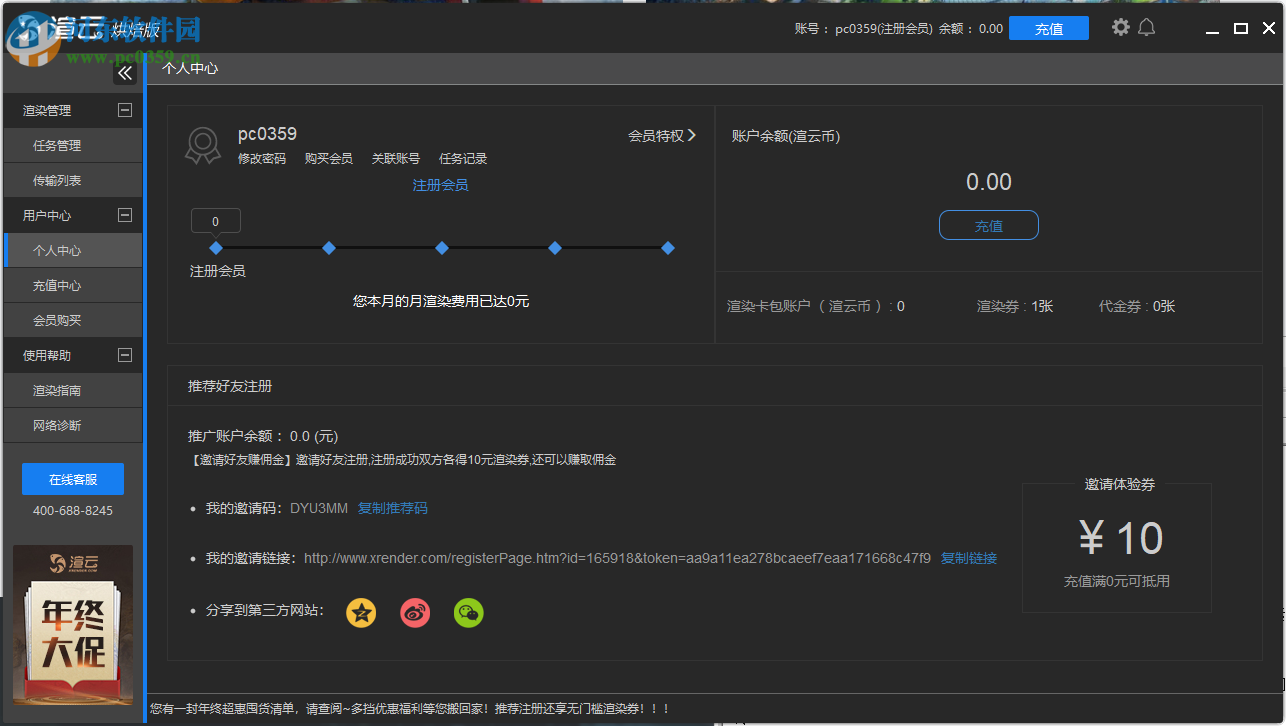The width and height of the screenshot is (1286, 726).
Task: Share to Qzone via the yellow star icon
Action: 361,612
